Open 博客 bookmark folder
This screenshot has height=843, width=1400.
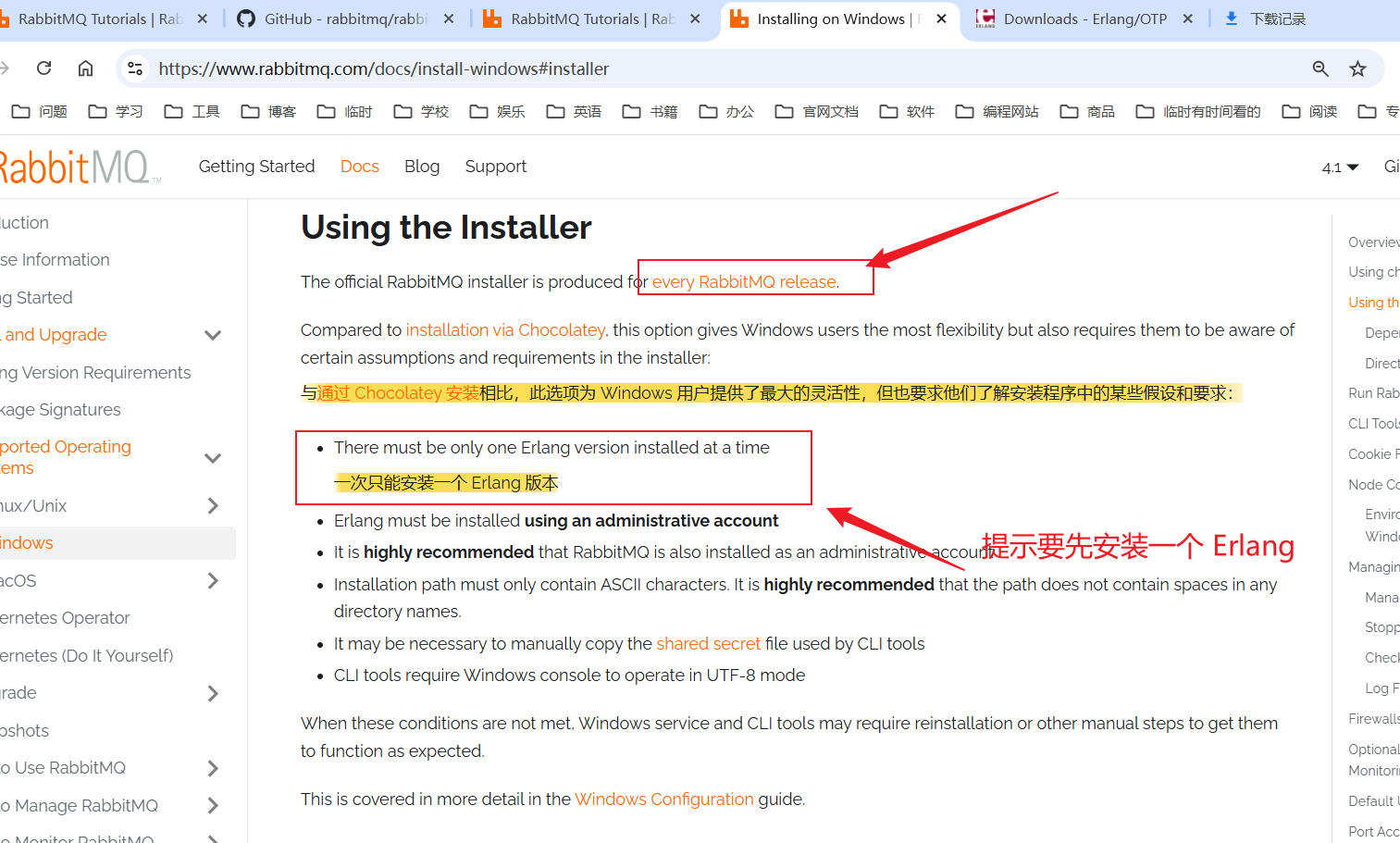(x=268, y=111)
